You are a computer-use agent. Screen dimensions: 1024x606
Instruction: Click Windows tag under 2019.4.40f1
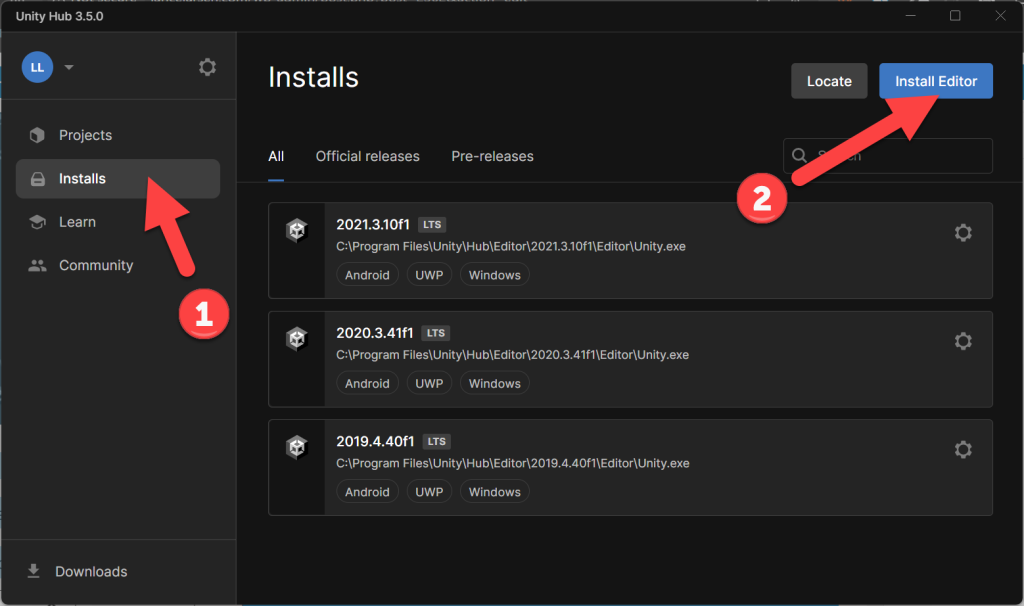494,492
